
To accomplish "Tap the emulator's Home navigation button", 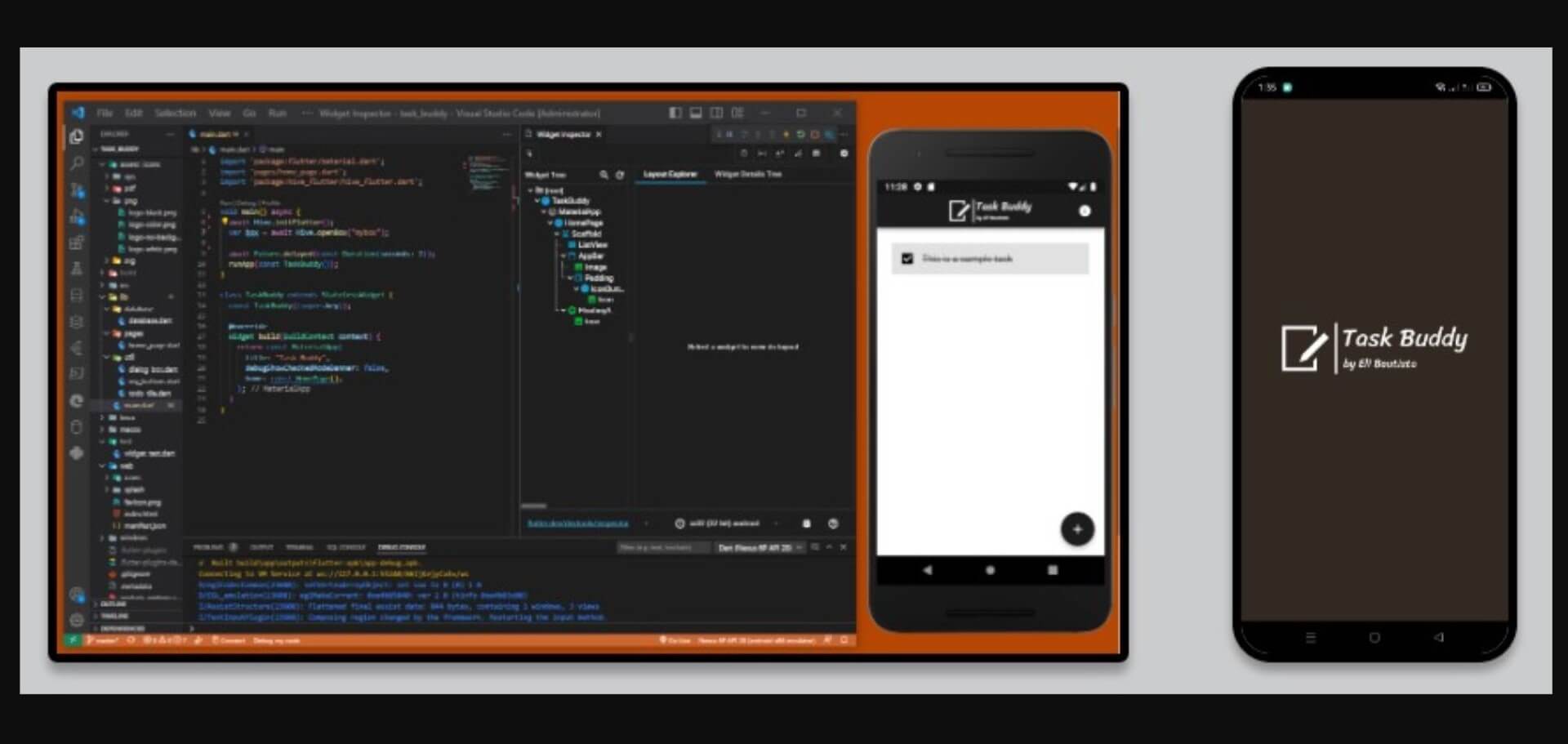I will click(x=990, y=570).
